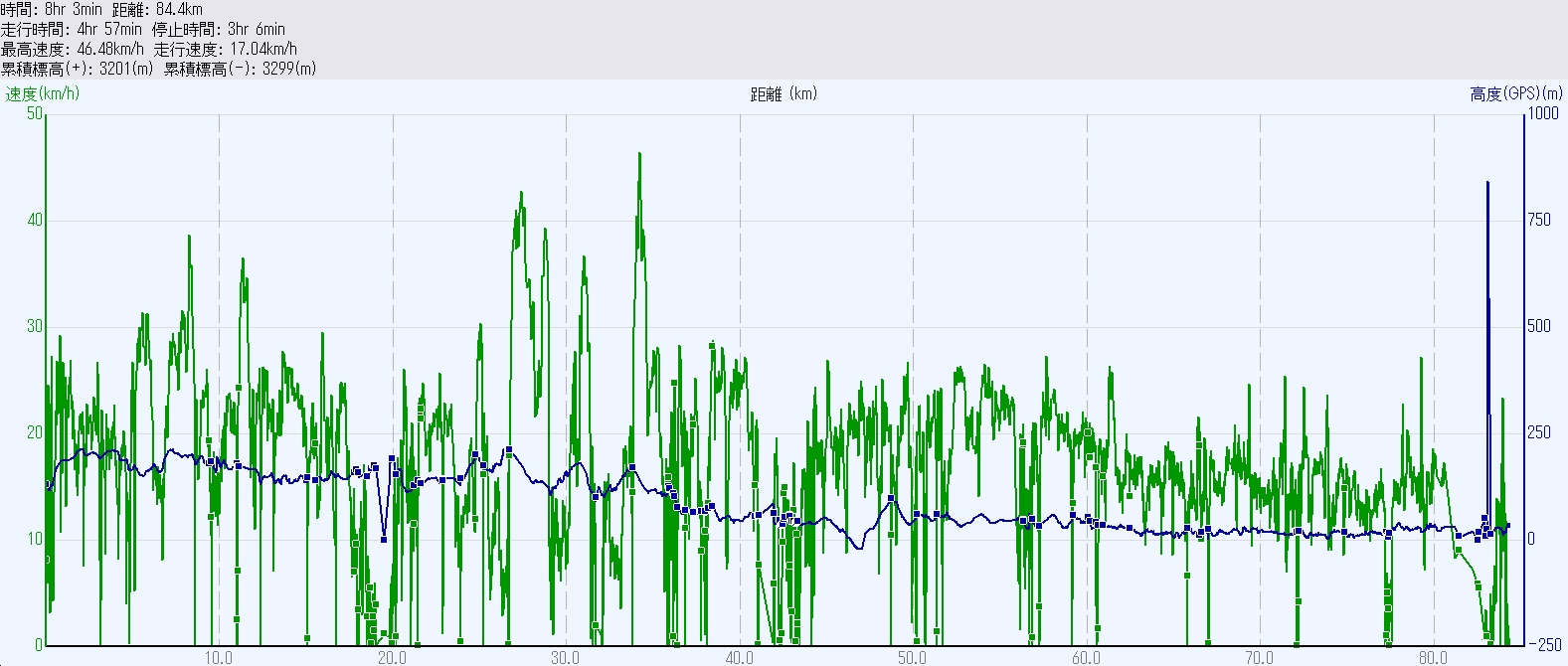Select the 走行速度 17.04km/h average speed text
1568x666 pixels.
(226, 49)
